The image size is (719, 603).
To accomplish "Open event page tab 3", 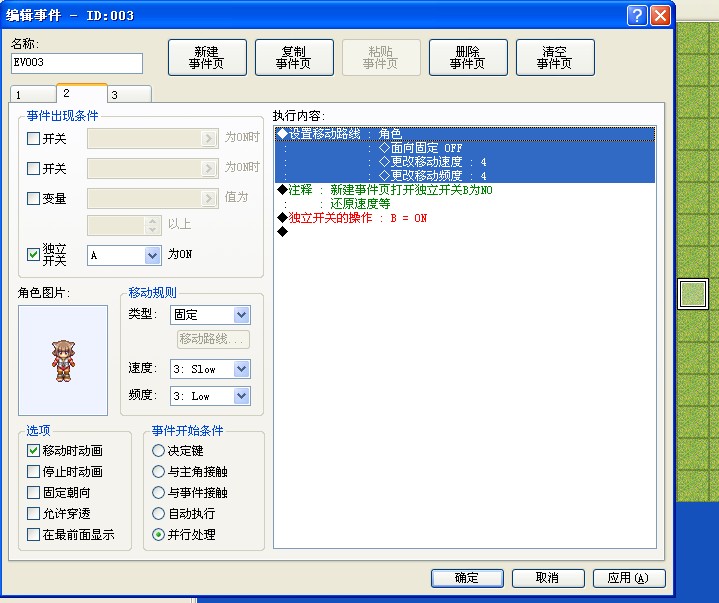I will 129,94.
